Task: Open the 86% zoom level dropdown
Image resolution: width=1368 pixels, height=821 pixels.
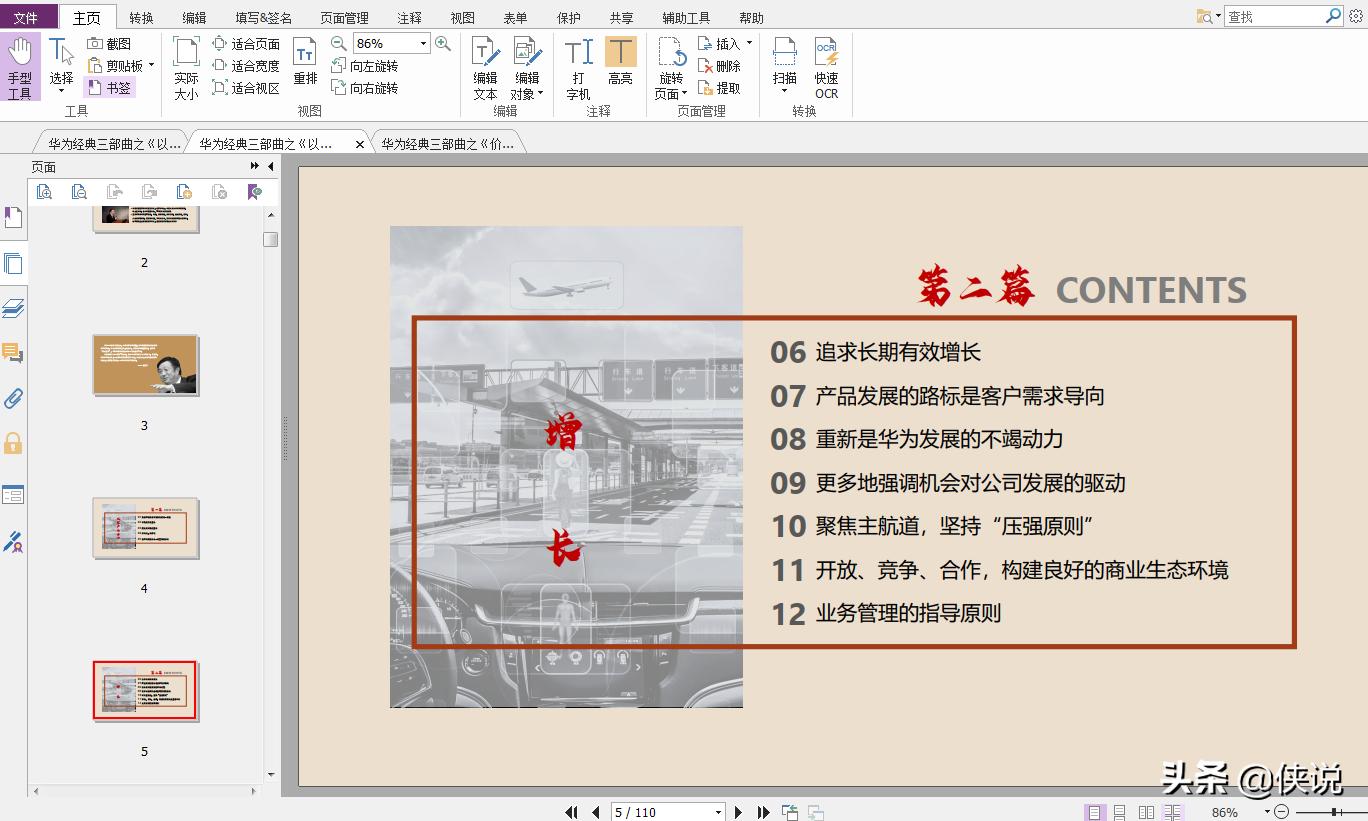Action: click(424, 44)
